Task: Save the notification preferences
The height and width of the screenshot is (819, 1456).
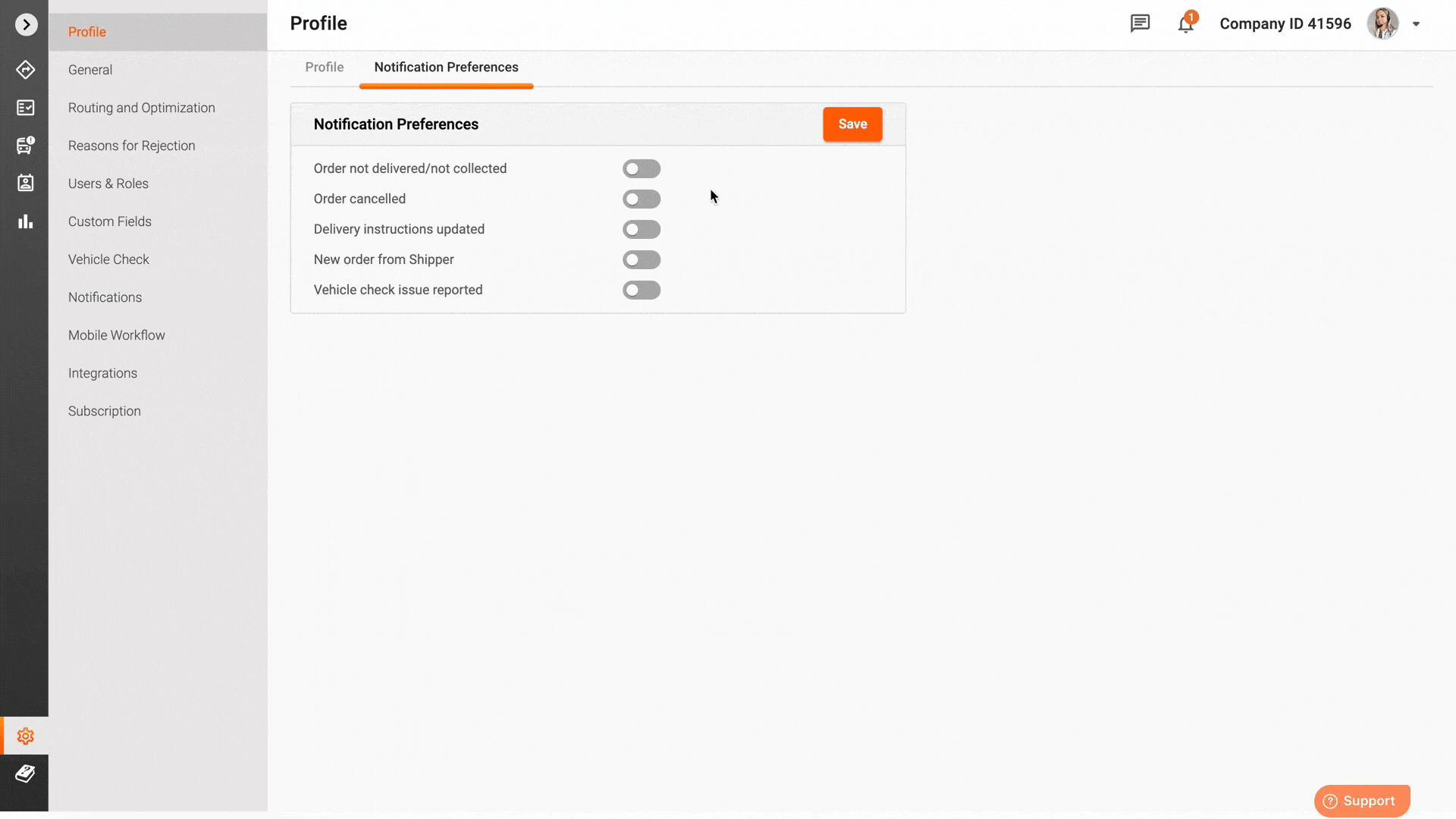Action: click(852, 124)
